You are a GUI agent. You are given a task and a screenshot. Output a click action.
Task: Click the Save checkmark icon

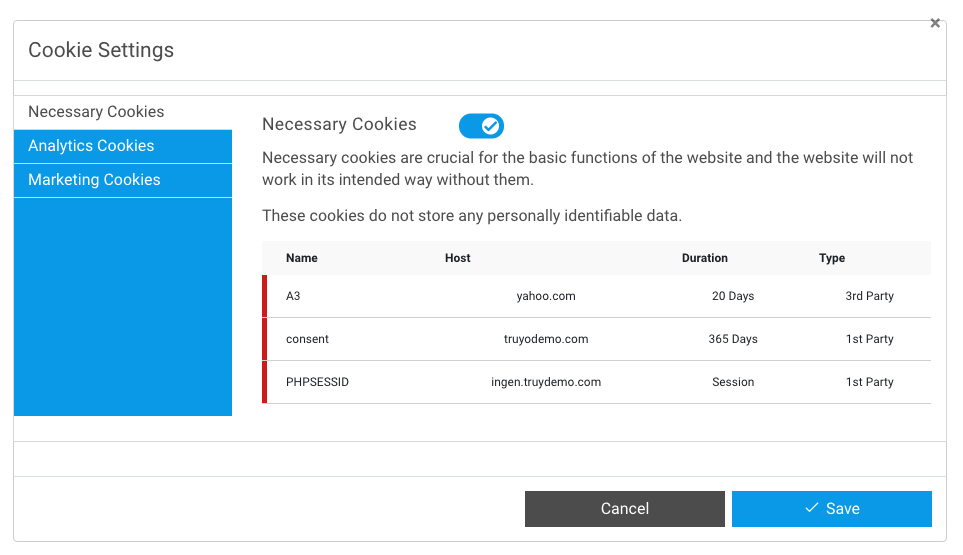pos(812,508)
